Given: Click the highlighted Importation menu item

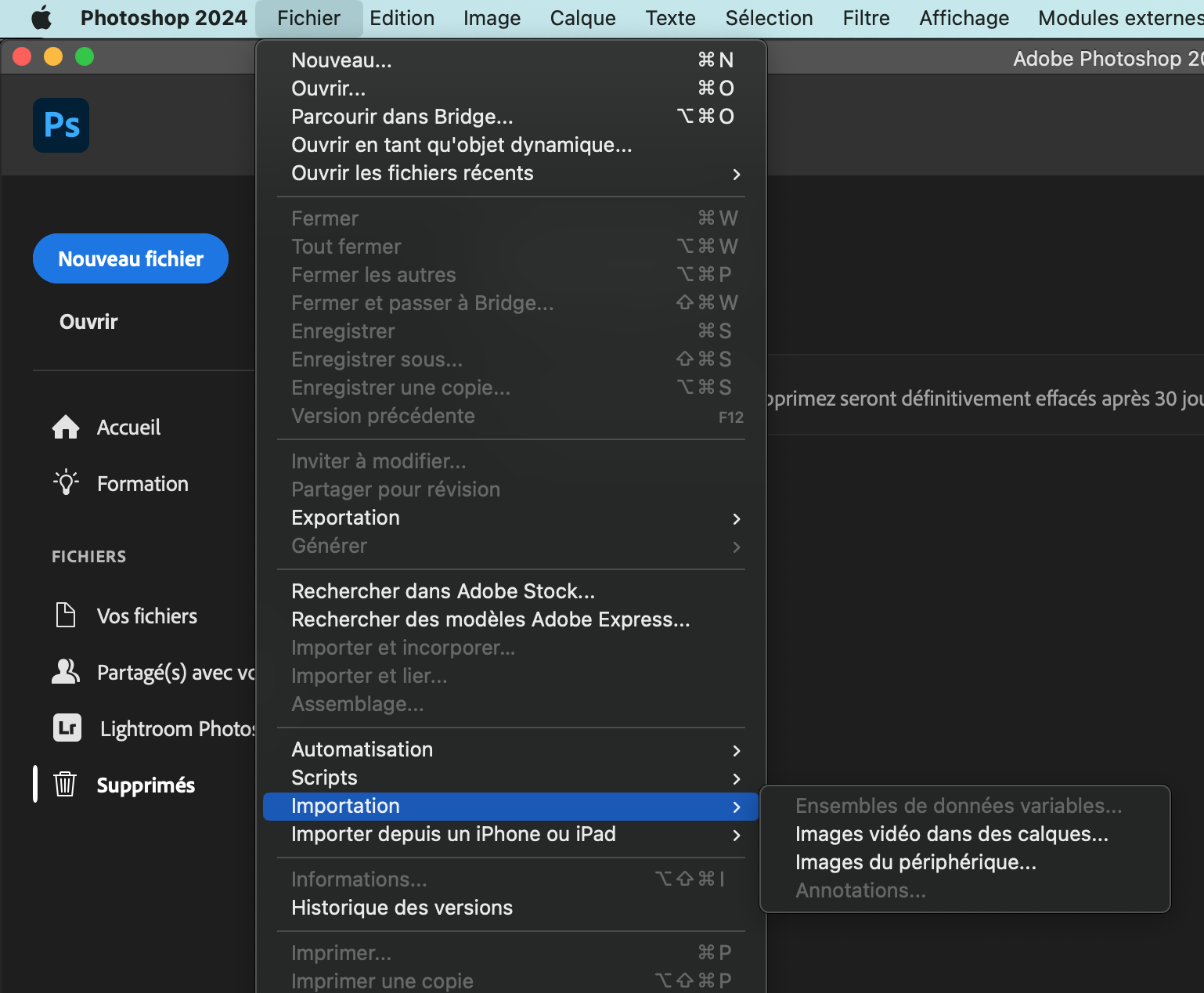Looking at the screenshot, I should coord(511,807).
